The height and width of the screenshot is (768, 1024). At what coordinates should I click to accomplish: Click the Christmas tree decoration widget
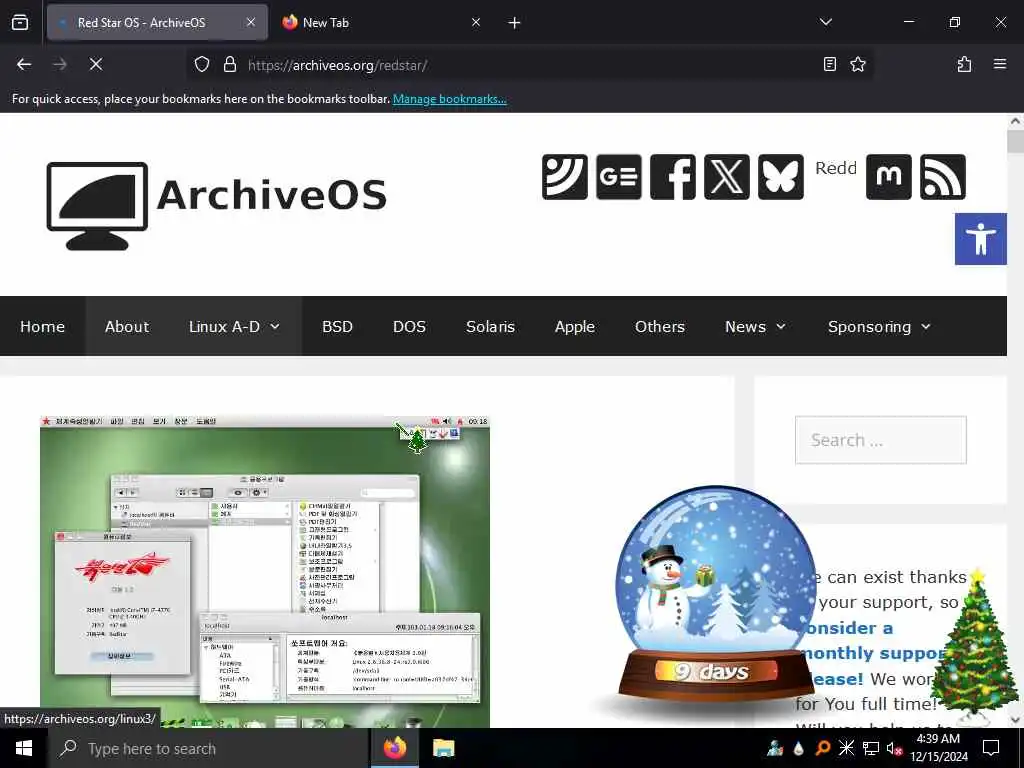click(x=974, y=645)
